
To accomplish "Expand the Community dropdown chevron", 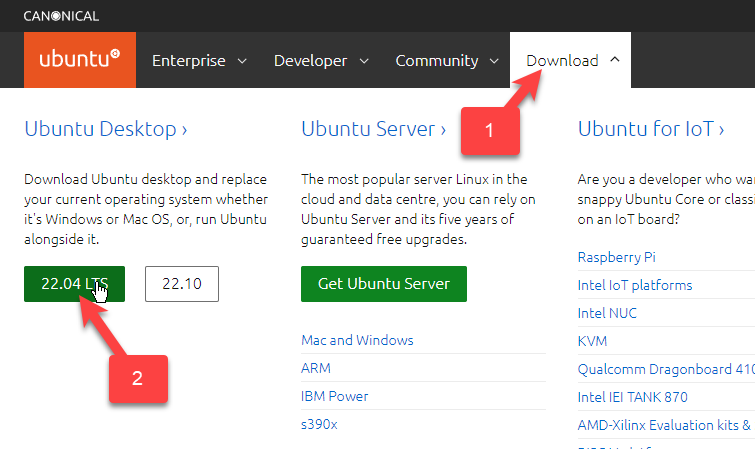I will point(494,61).
